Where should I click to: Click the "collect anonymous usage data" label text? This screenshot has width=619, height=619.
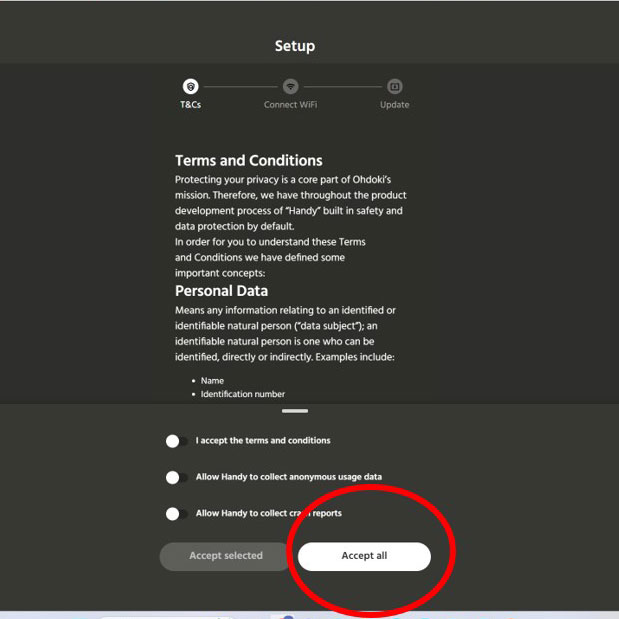pos(289,477)
